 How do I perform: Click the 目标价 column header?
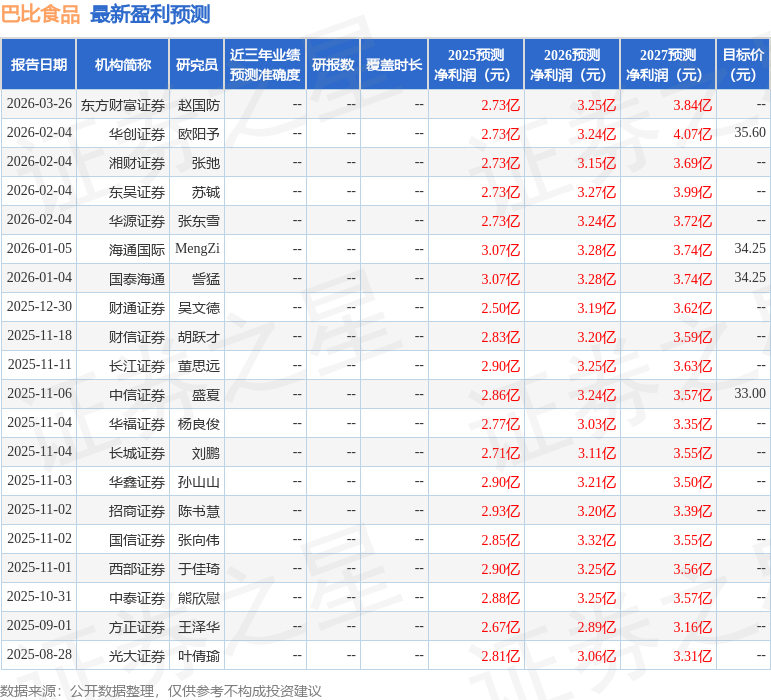(743, 65)
